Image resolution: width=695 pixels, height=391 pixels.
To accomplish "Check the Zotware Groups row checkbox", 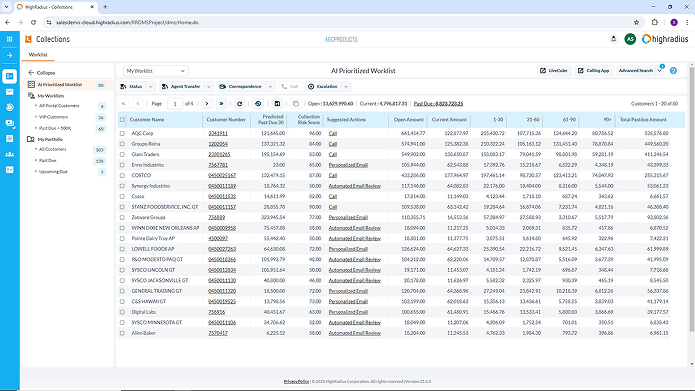I will coord(122,218).
